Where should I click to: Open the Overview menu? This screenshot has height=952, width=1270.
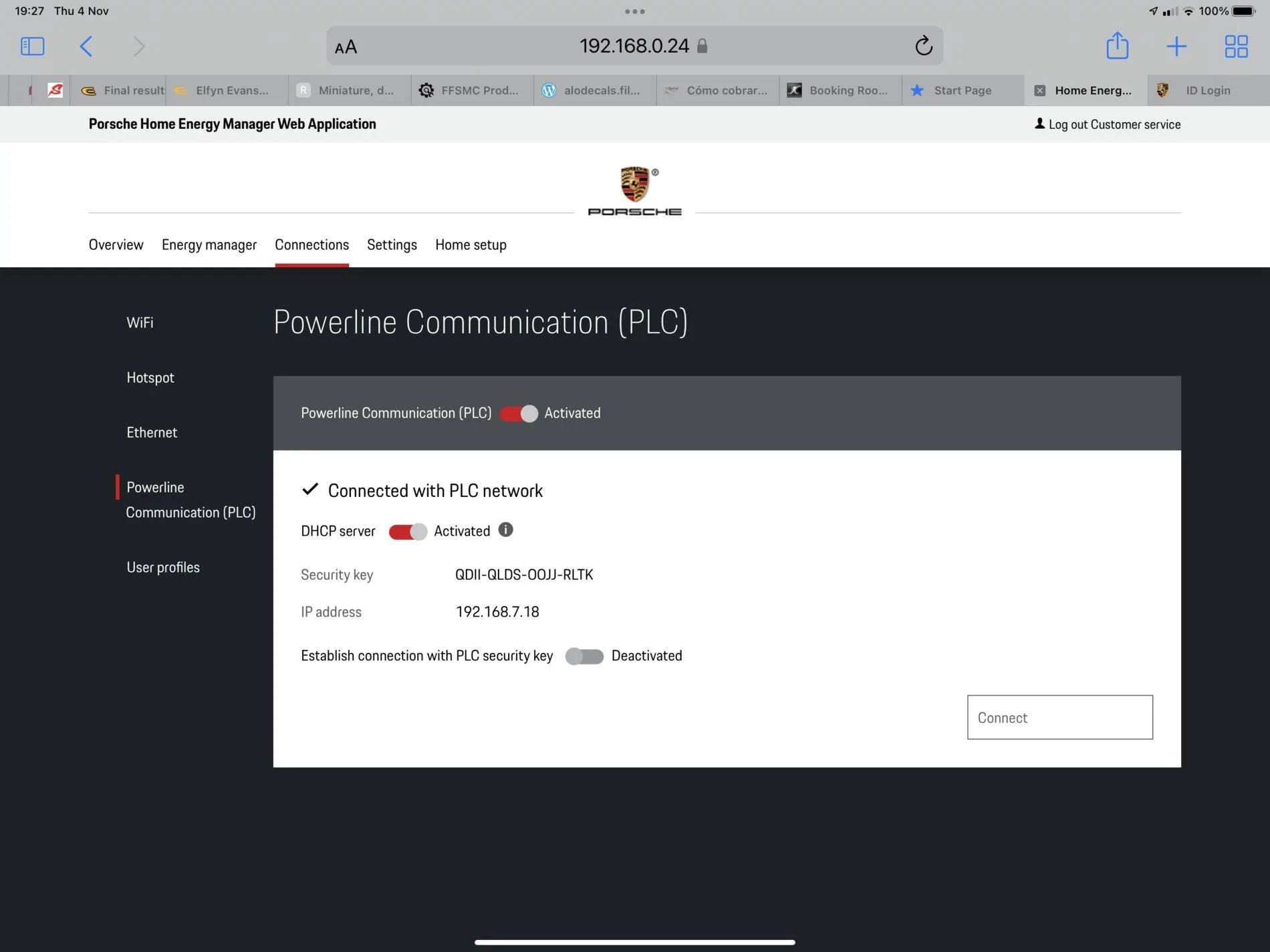(x=116, y=245)
